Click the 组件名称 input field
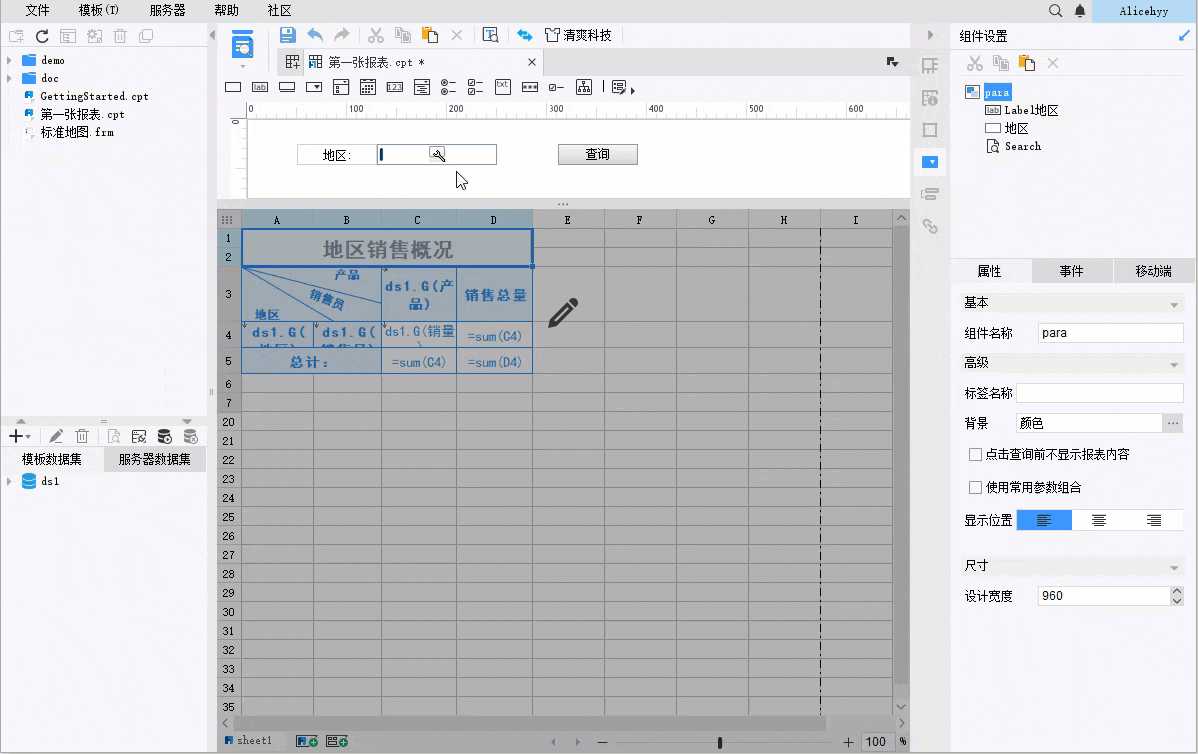Screen dimensions: 1198x754 1111,333
